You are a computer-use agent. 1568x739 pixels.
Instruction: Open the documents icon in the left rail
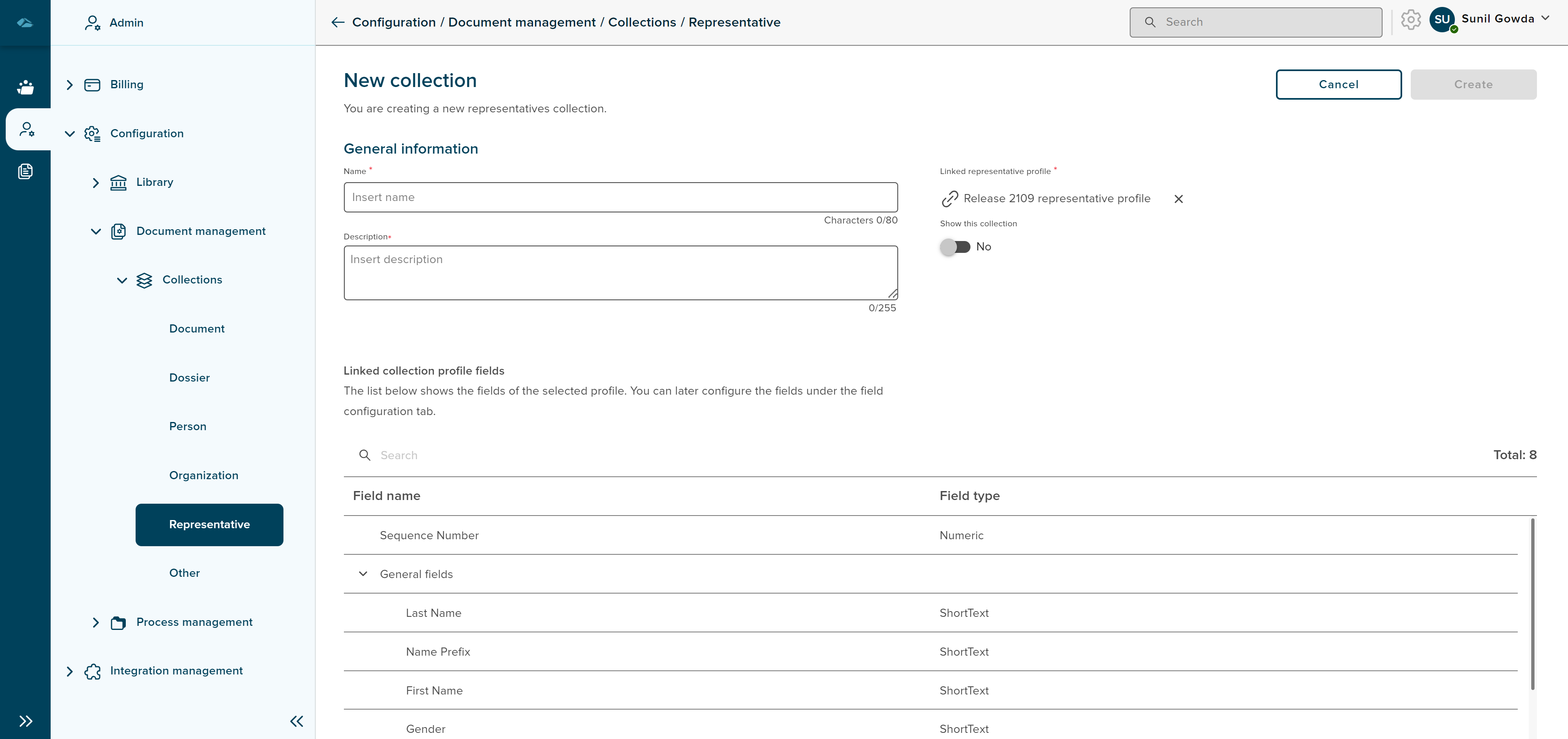point(26,171)
